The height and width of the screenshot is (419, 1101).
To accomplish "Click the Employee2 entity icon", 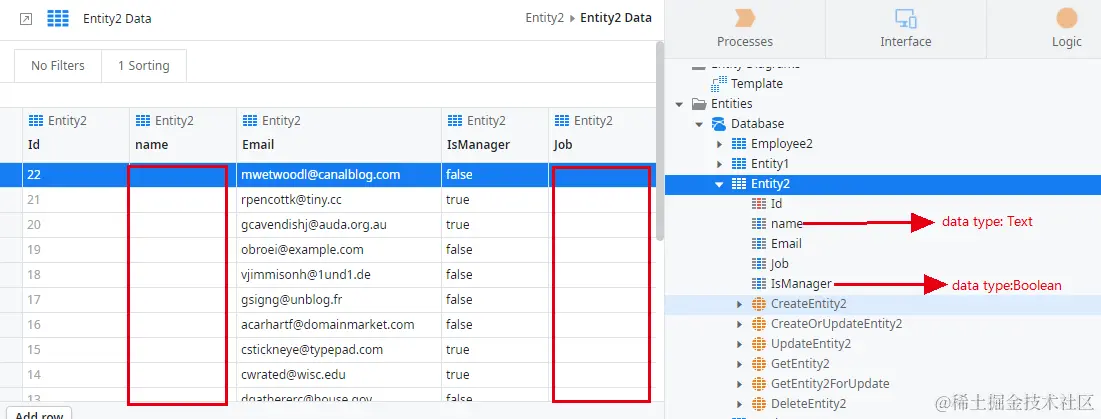I will 739,144.
